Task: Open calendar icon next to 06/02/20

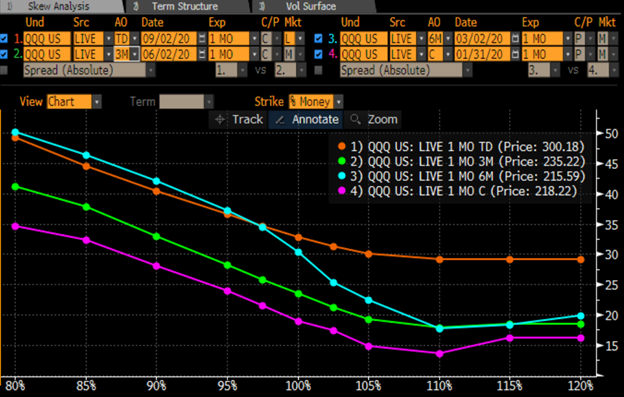Action: pos(202,54)
